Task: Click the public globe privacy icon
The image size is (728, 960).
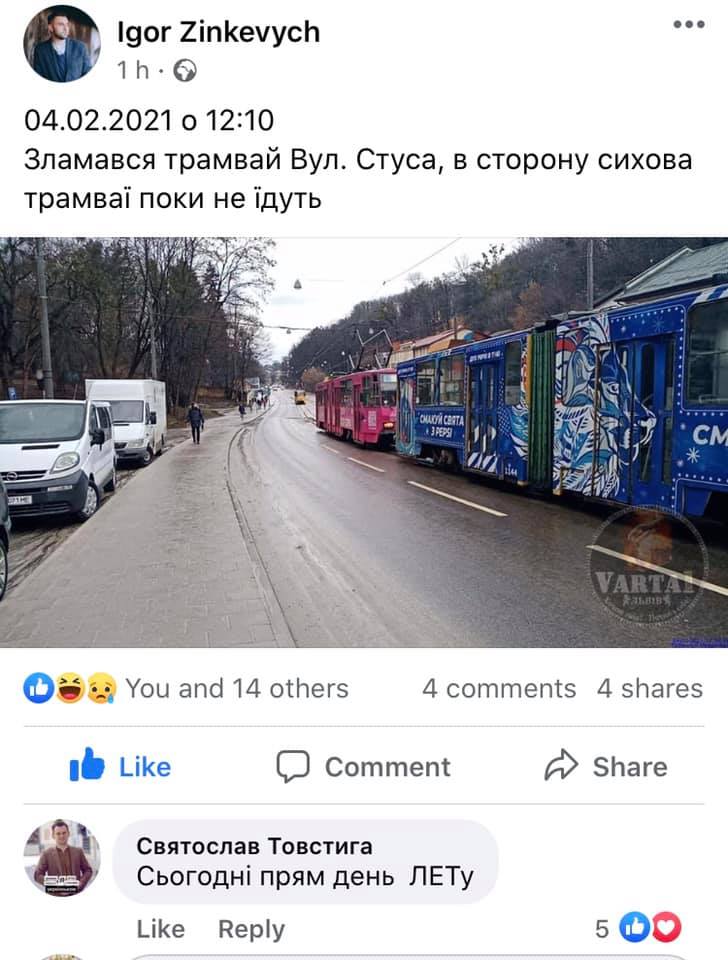Action: 185,71
